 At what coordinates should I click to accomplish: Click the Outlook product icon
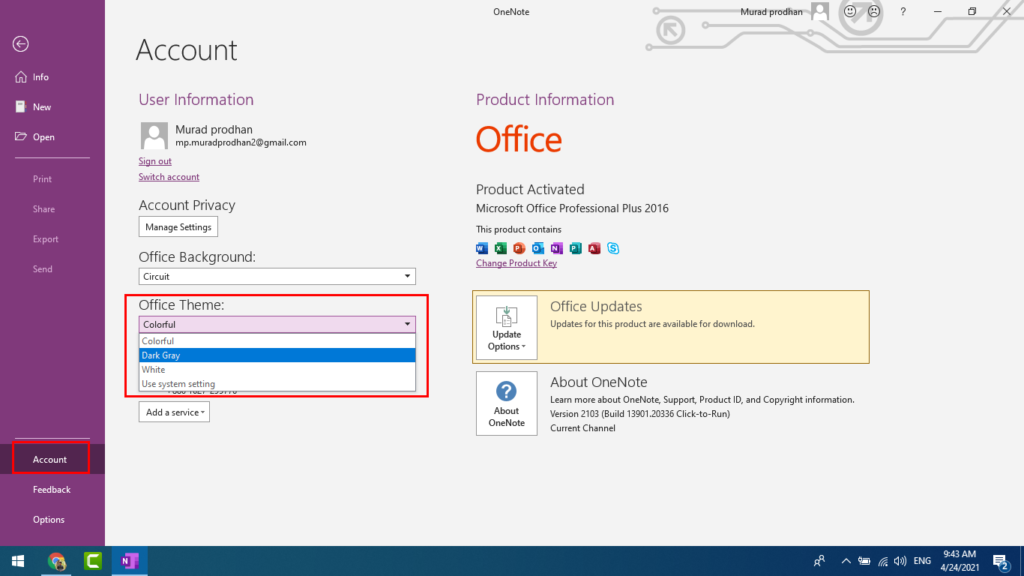538,248
